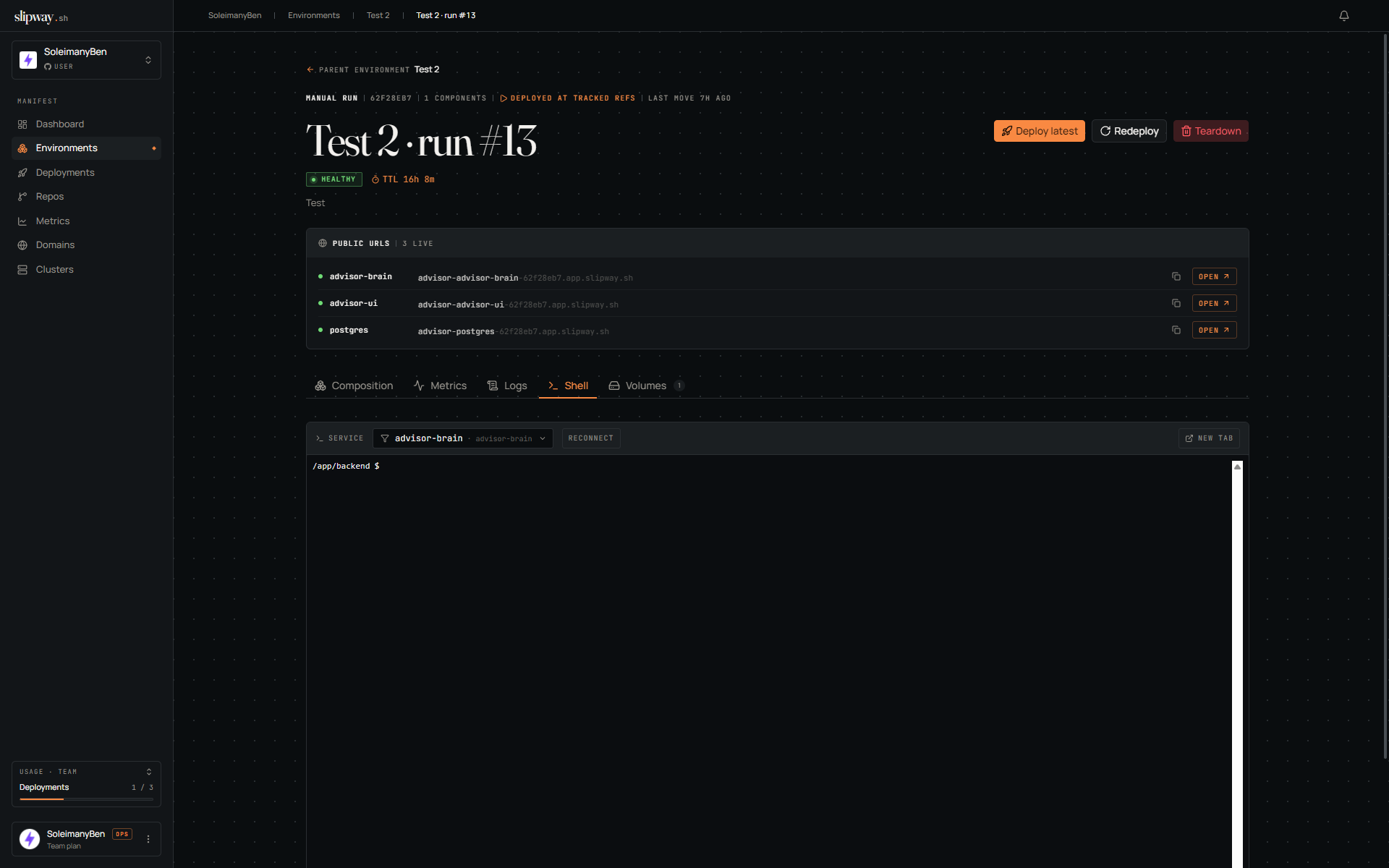Open Dashboard in the sidebar
This screenshot has width=1389, height=868.
86,124
